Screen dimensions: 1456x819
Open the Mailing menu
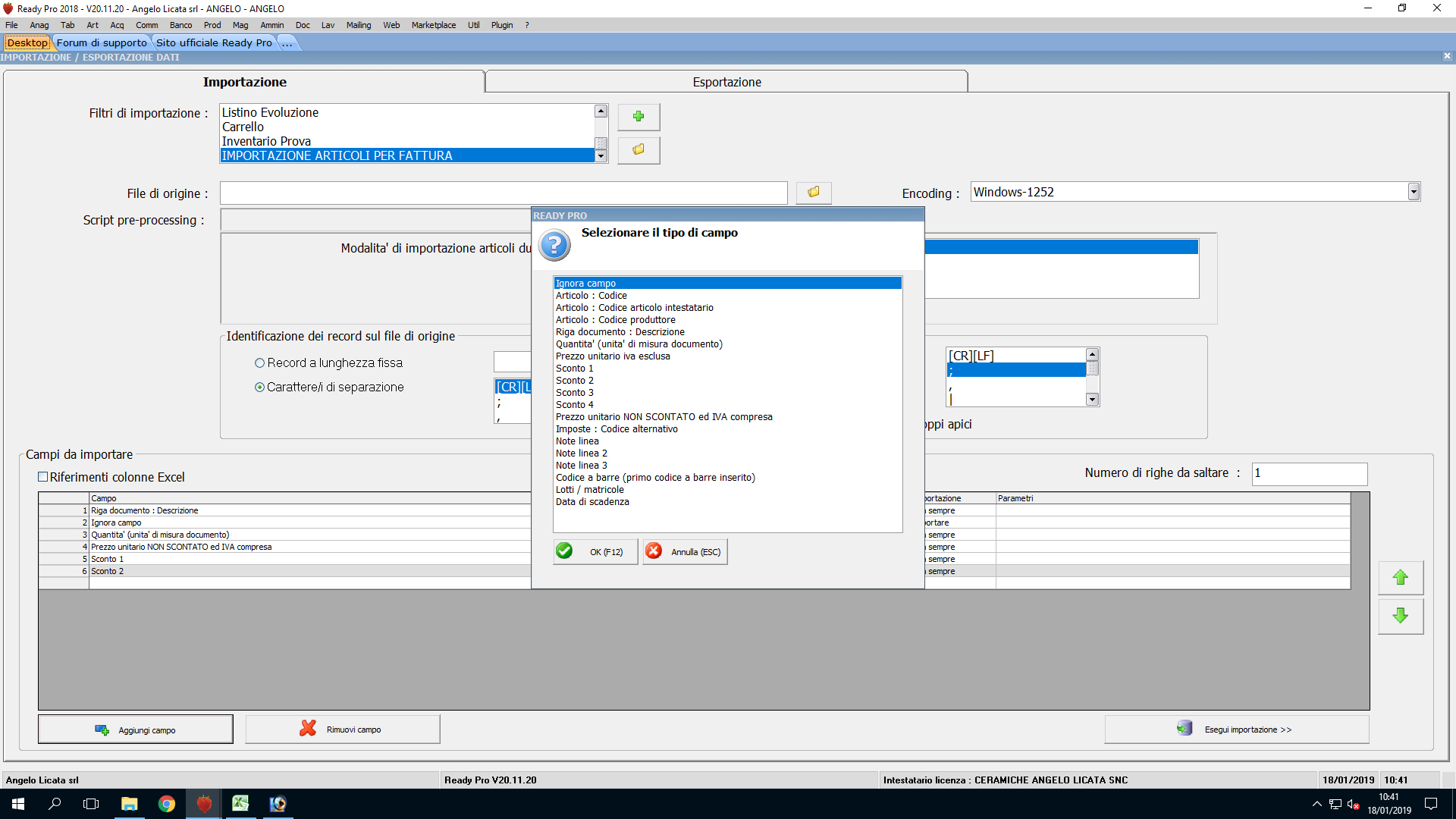(x=359, y=25)
